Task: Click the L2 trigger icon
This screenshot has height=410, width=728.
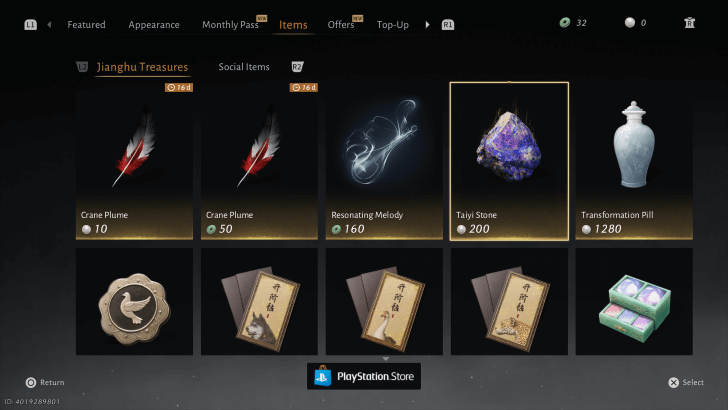Action: pyautogui.click(x=82, y=67)
